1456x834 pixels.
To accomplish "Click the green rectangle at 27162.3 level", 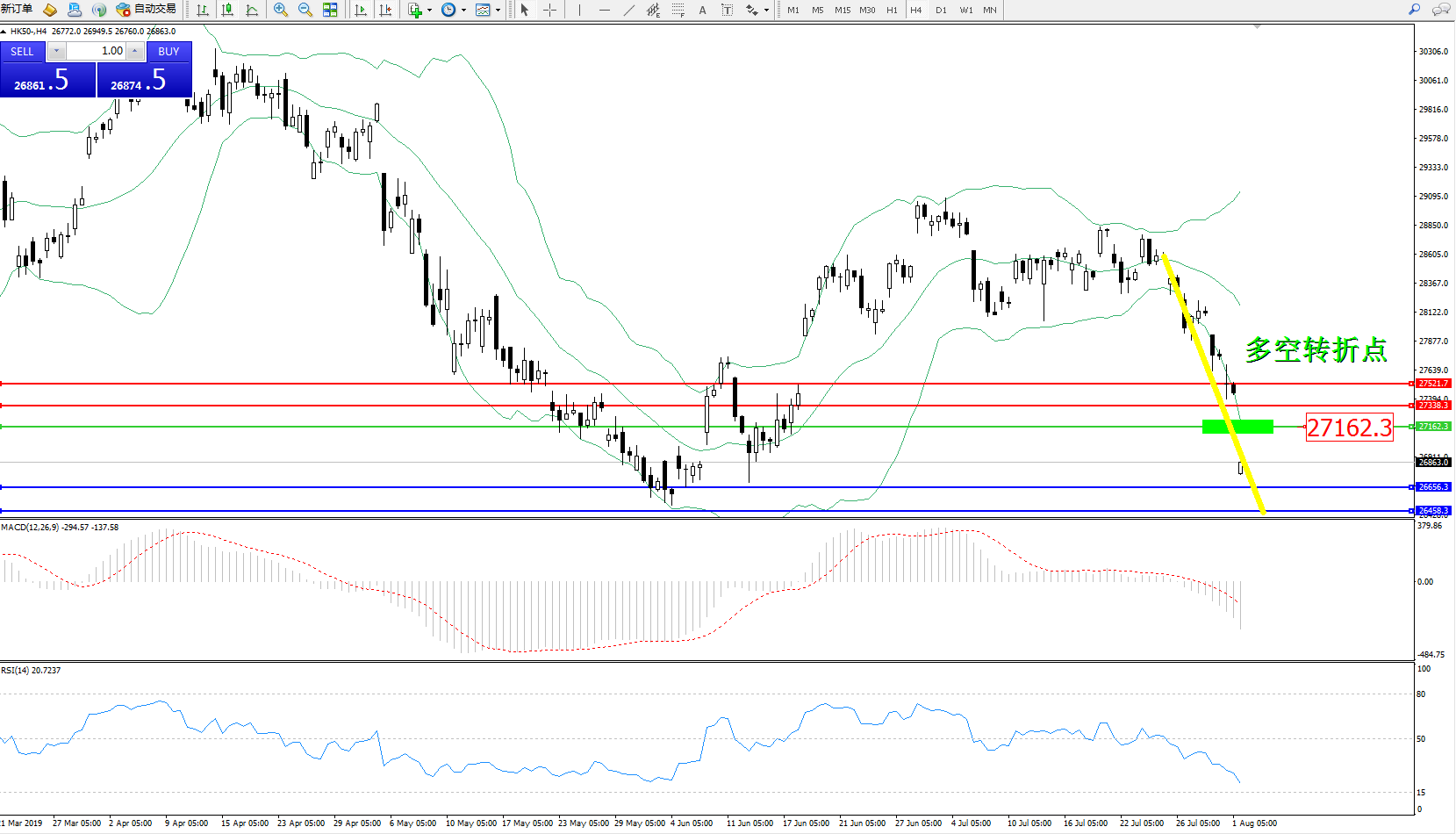I will [1237, 427].
